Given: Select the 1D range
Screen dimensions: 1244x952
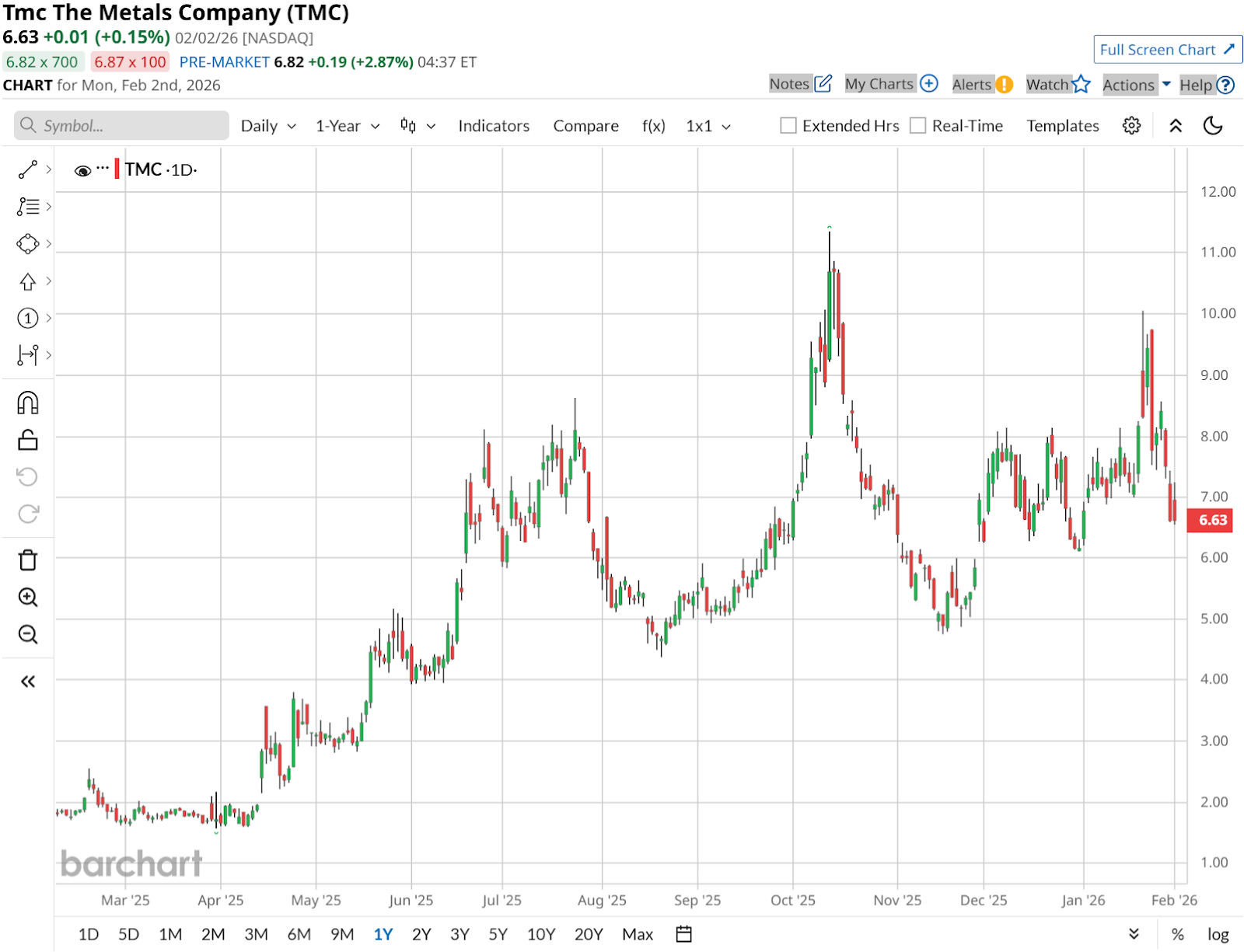Looking at the screenshot, I should (89, 934).
